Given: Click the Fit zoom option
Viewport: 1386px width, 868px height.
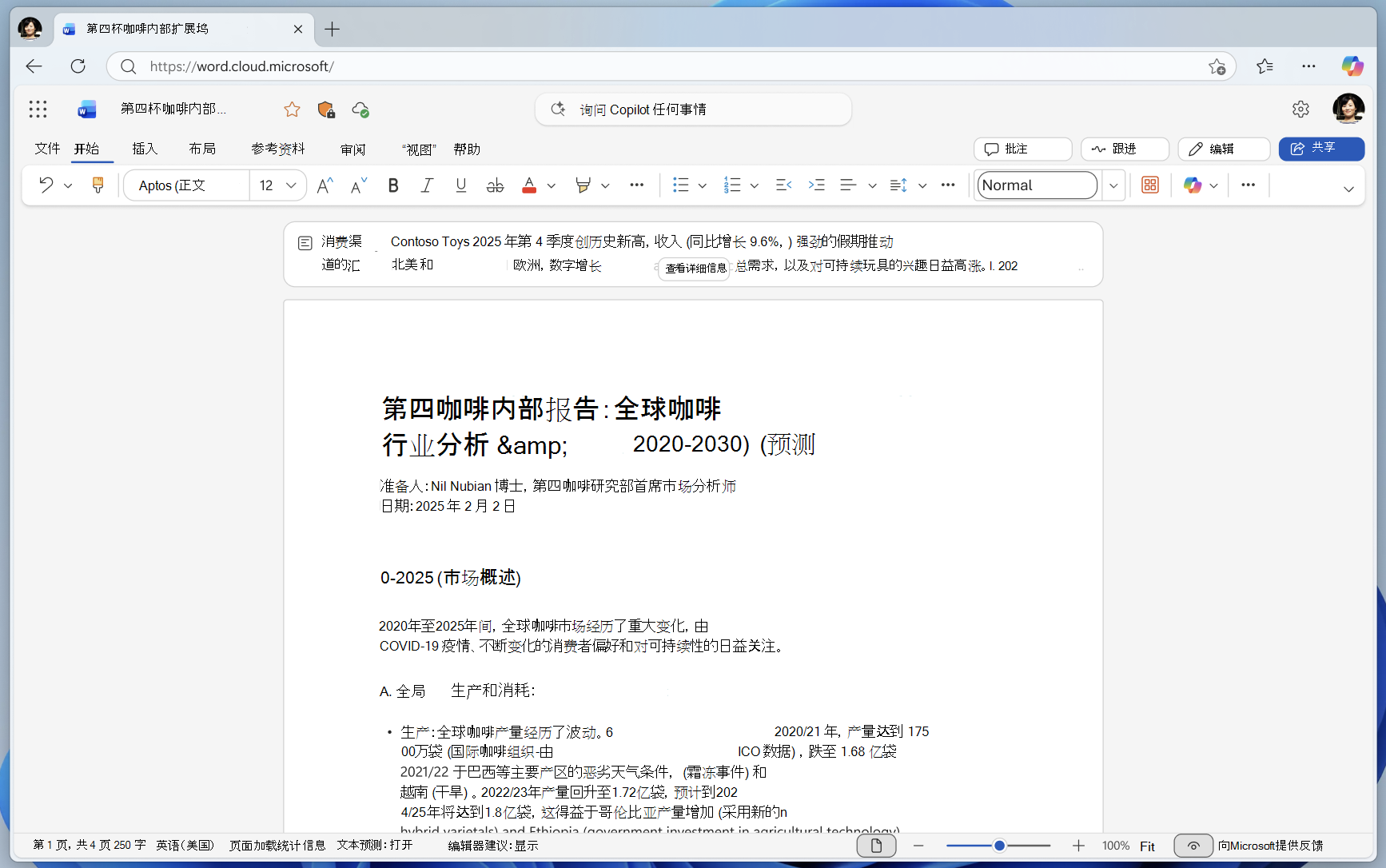Looking at the screenshot, I should click(1147, 846).
